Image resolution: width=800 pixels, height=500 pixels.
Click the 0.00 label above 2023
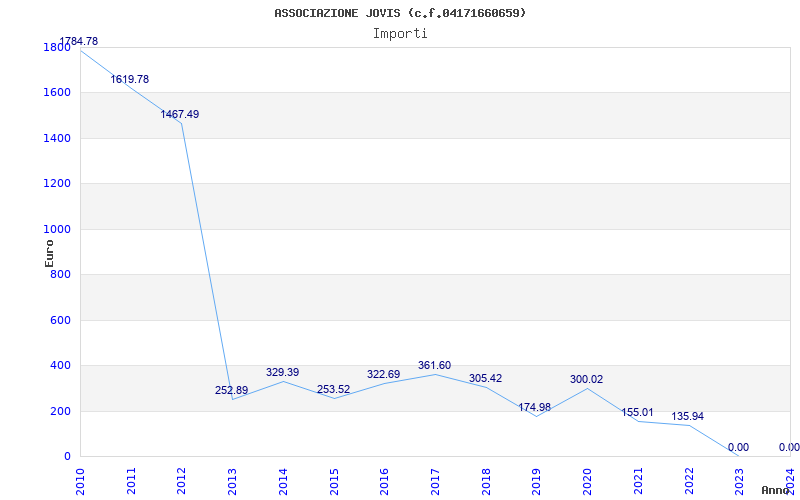738,447
